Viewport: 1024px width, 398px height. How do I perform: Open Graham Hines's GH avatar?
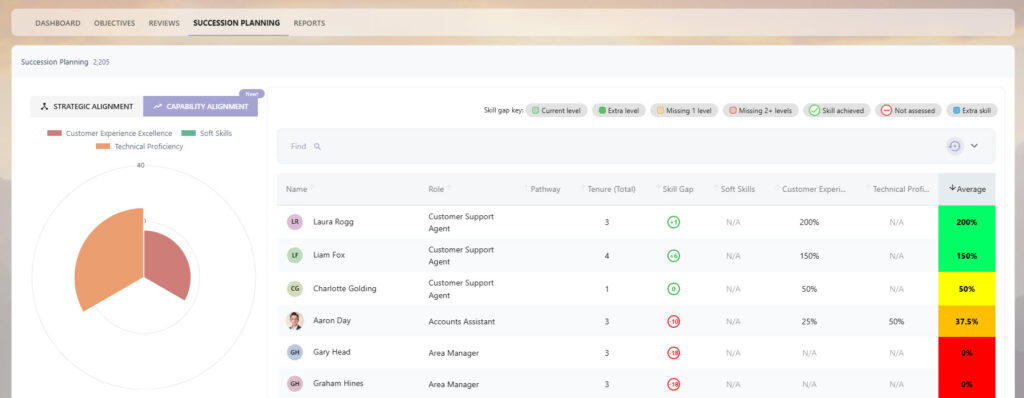tap(295, 384)
